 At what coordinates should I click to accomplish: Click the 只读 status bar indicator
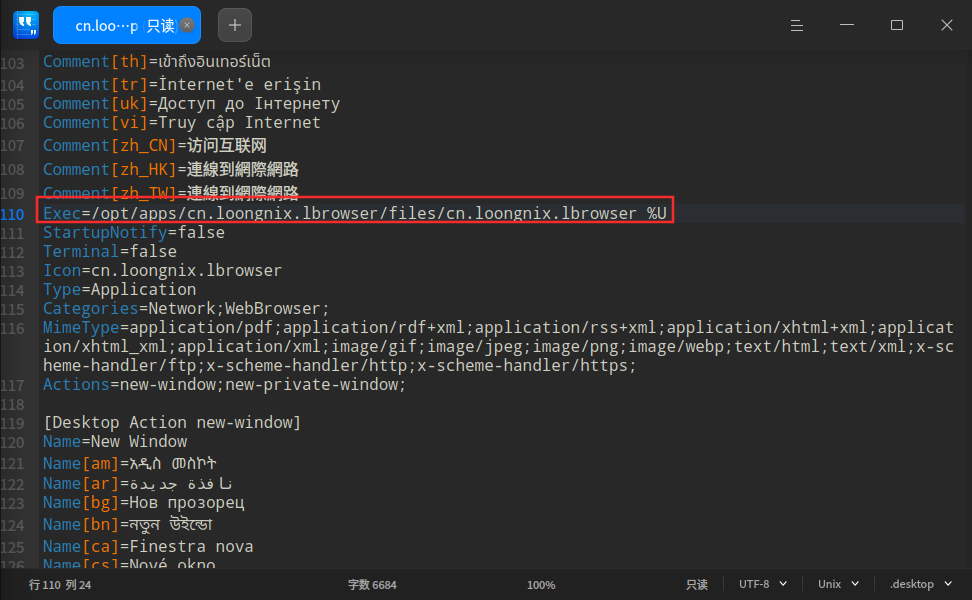(x=697, y=585)
